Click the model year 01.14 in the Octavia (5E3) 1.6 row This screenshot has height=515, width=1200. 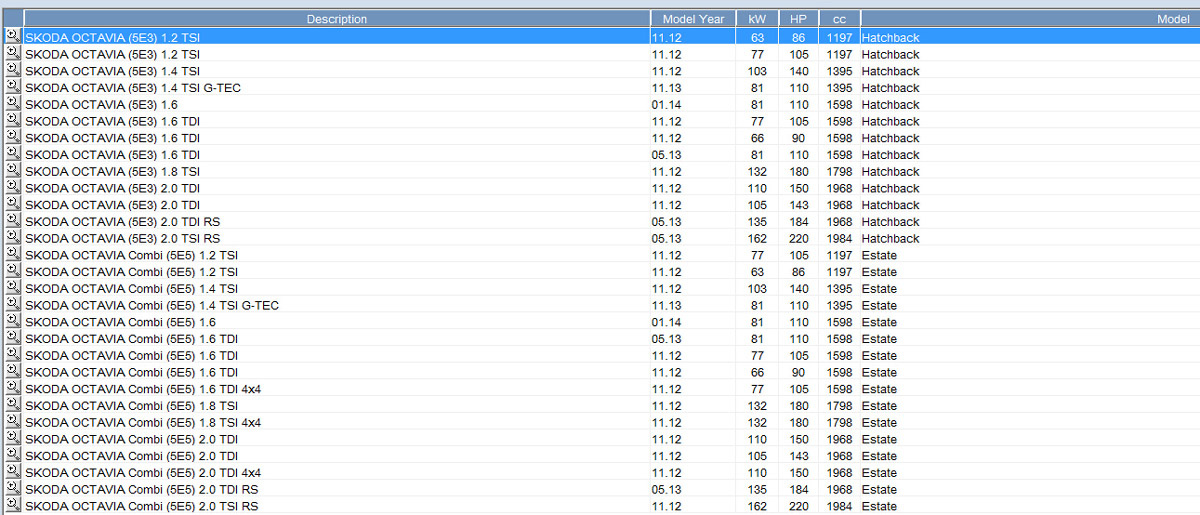coord(666,104)
